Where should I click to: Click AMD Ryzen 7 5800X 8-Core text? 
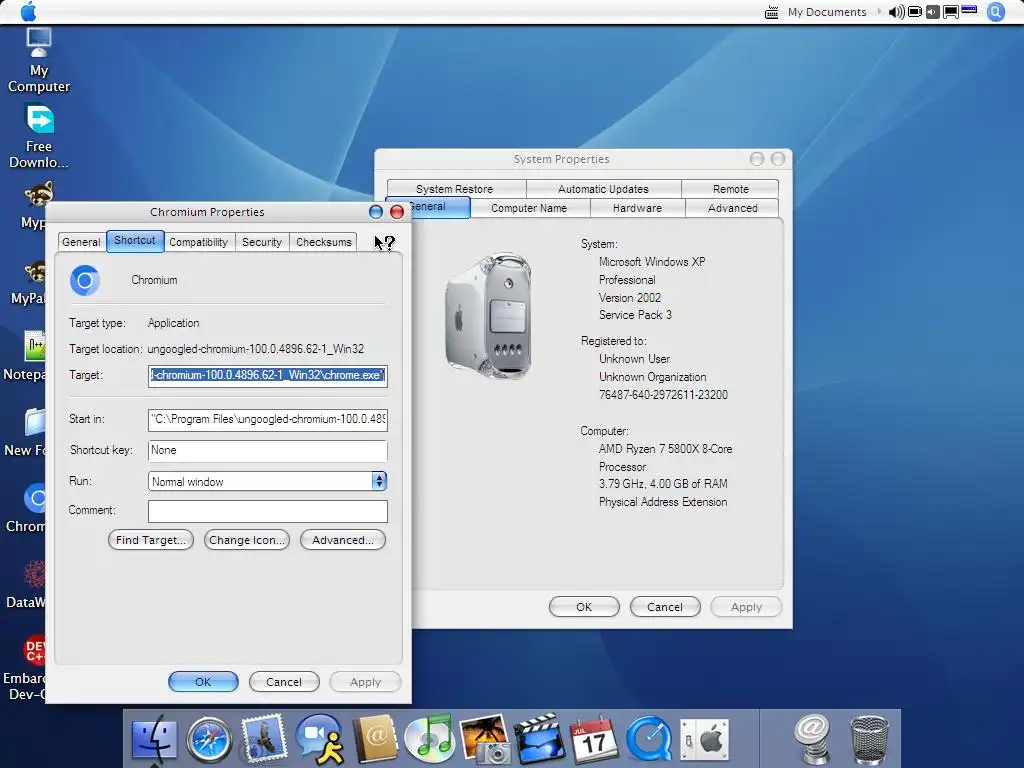pyautogui.click(x=665, y=449)
